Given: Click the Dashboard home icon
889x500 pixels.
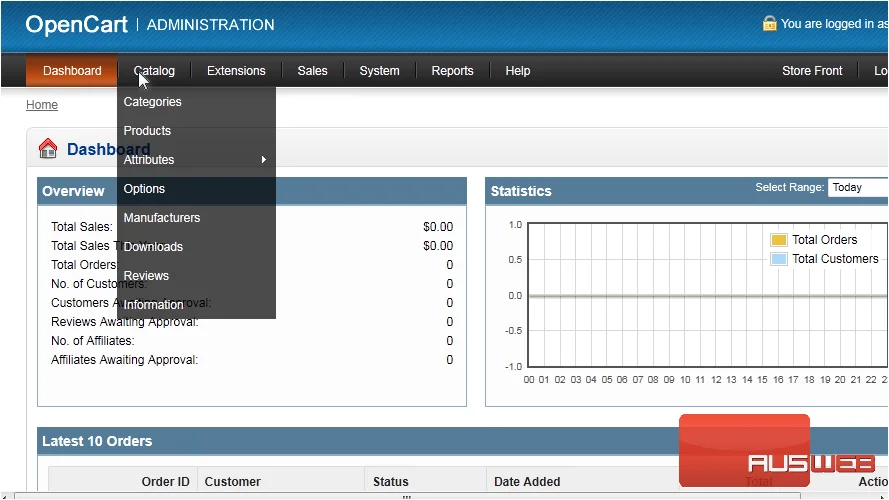Looking at the screenshot, I should click(48, 149).
